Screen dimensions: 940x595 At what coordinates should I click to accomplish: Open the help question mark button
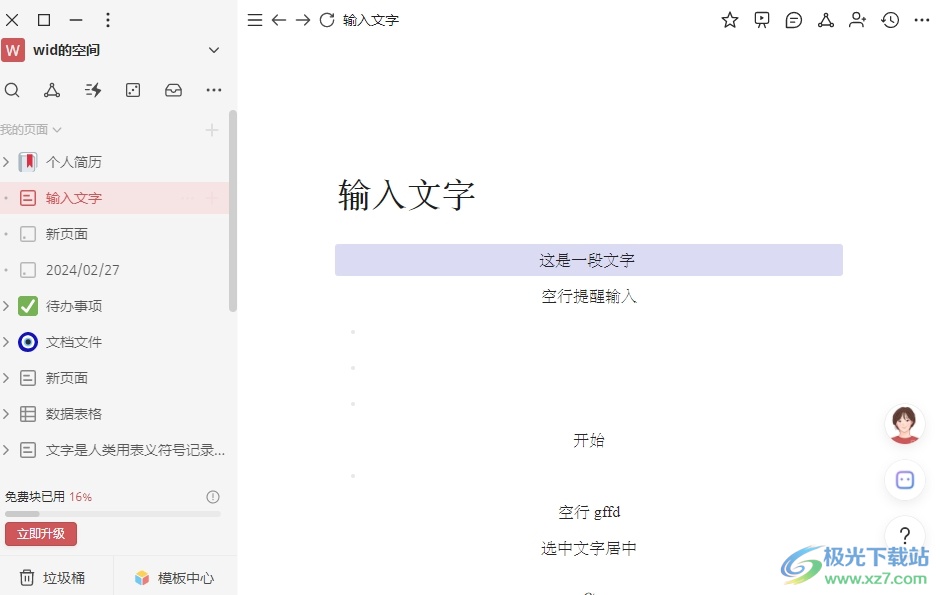click(x=905, y=534)
